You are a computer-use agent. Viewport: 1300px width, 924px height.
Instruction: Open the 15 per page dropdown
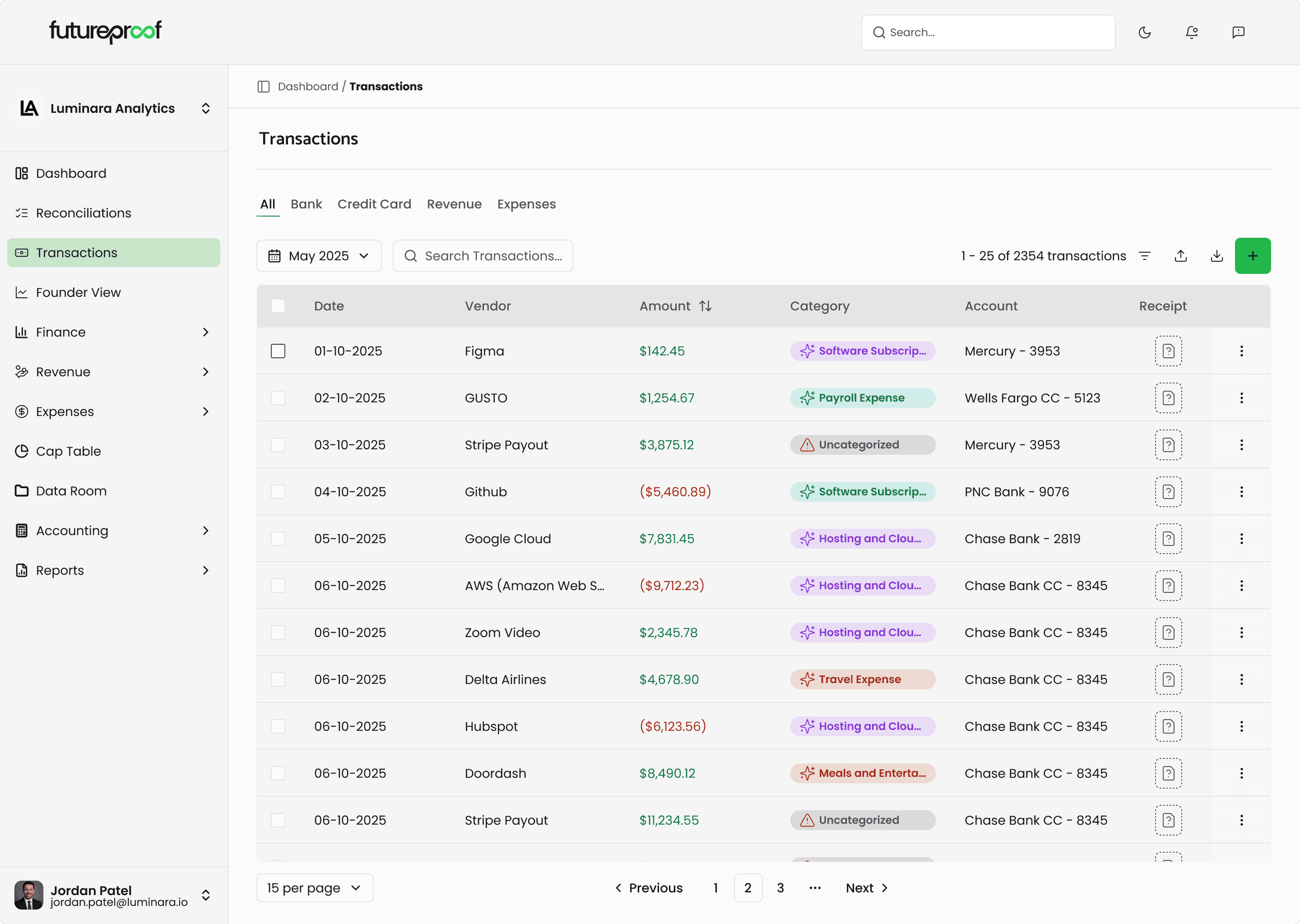click(314, 888)
